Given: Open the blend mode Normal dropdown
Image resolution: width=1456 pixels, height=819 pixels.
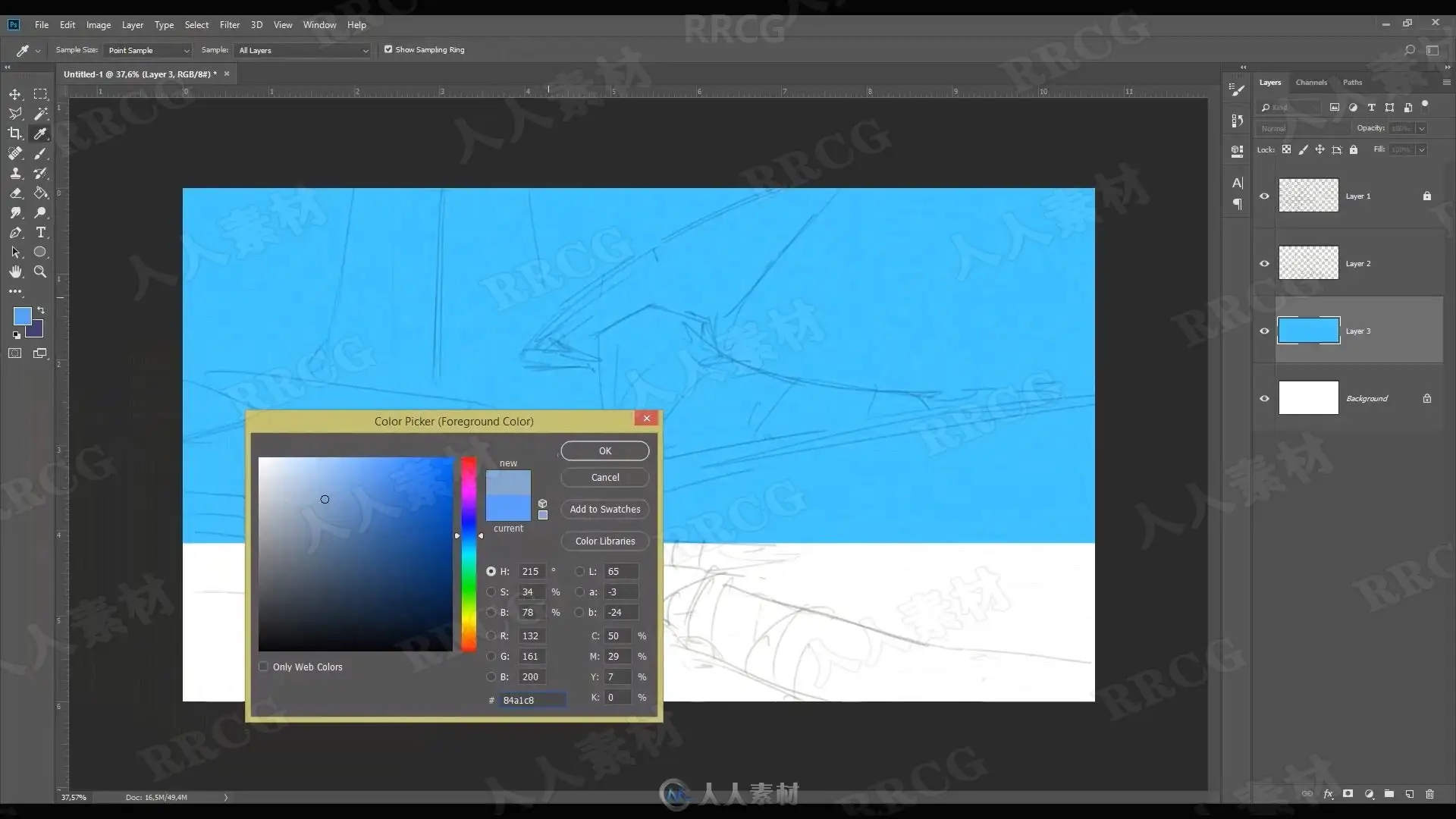Looking at the screenshot, I should point(1301,128).
